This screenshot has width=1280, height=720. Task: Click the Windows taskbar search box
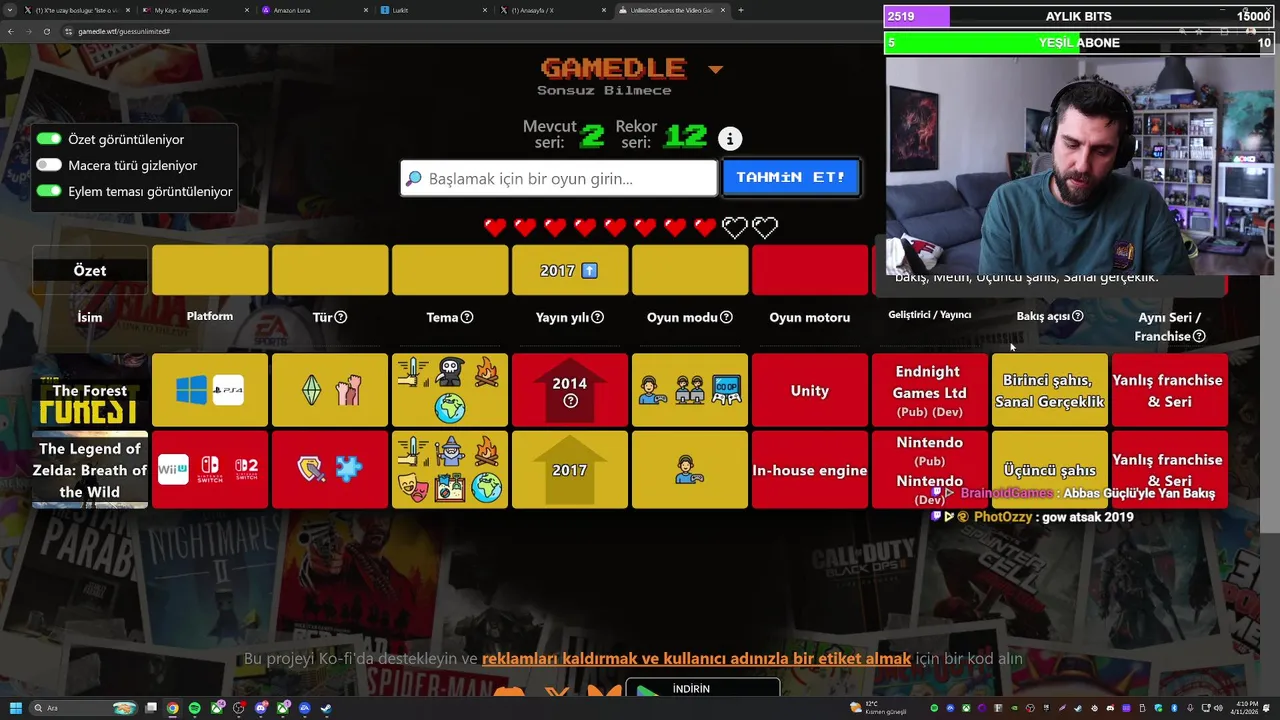[x=84, y=708]
